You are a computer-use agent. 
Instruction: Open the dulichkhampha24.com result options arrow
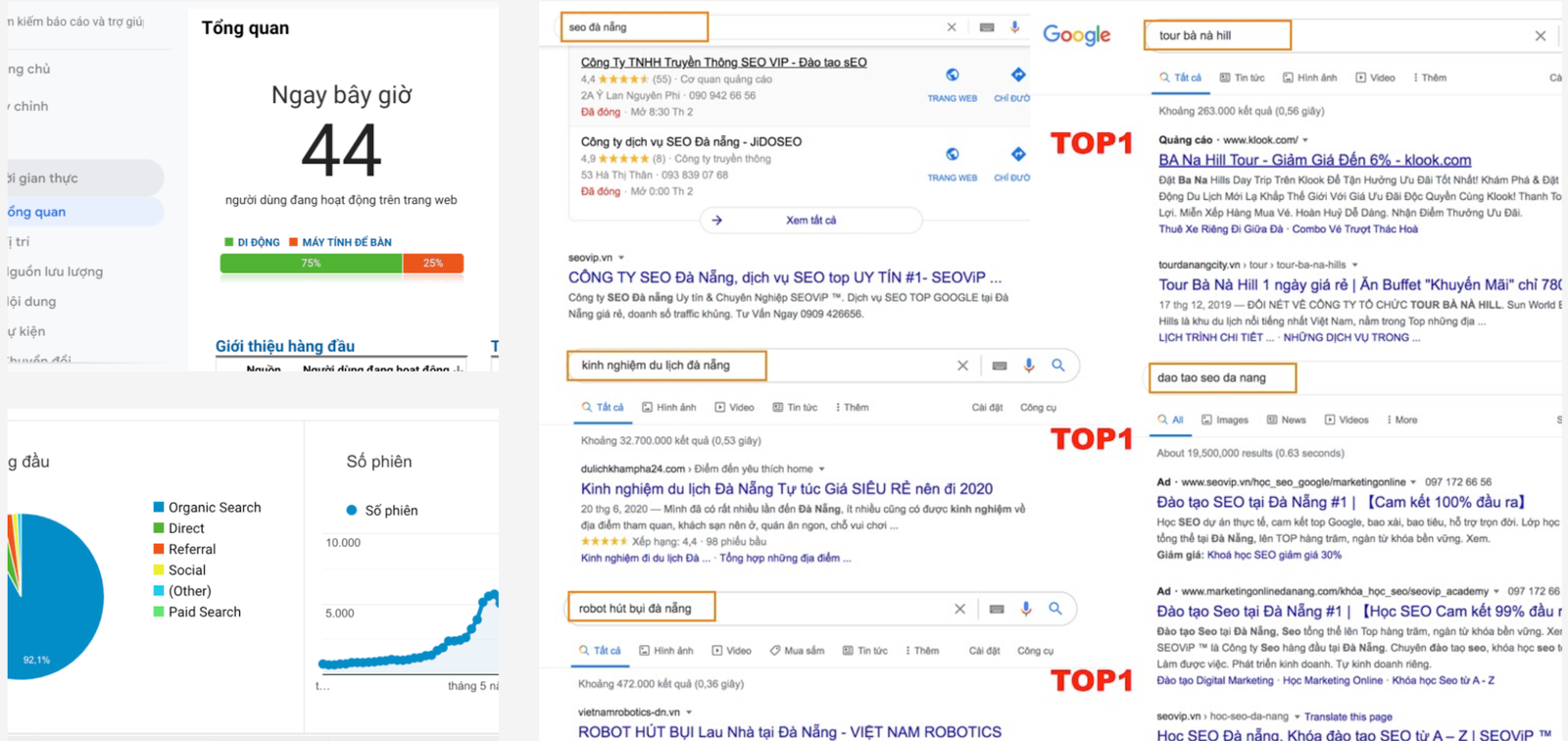click(x=821, y=469)
